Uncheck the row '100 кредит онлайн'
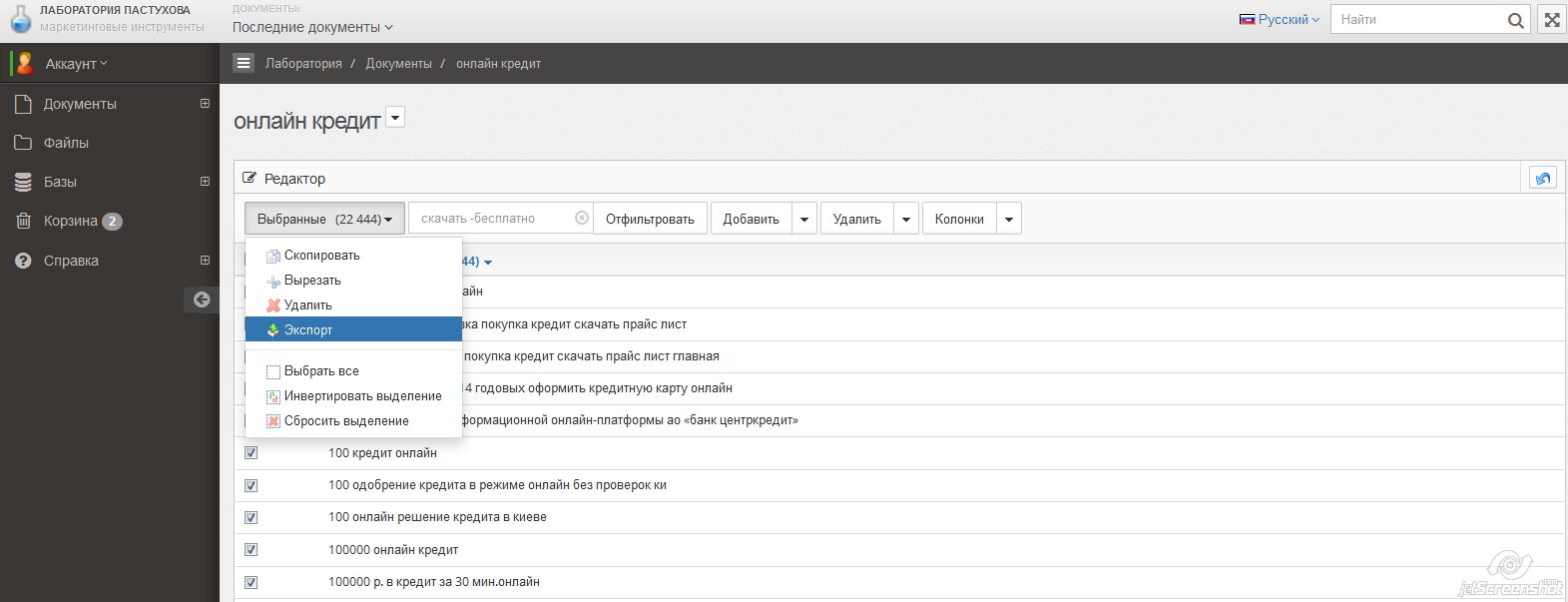Image resolution: width=1568 pixels, height=602 pixels. [x=252, y=453]
